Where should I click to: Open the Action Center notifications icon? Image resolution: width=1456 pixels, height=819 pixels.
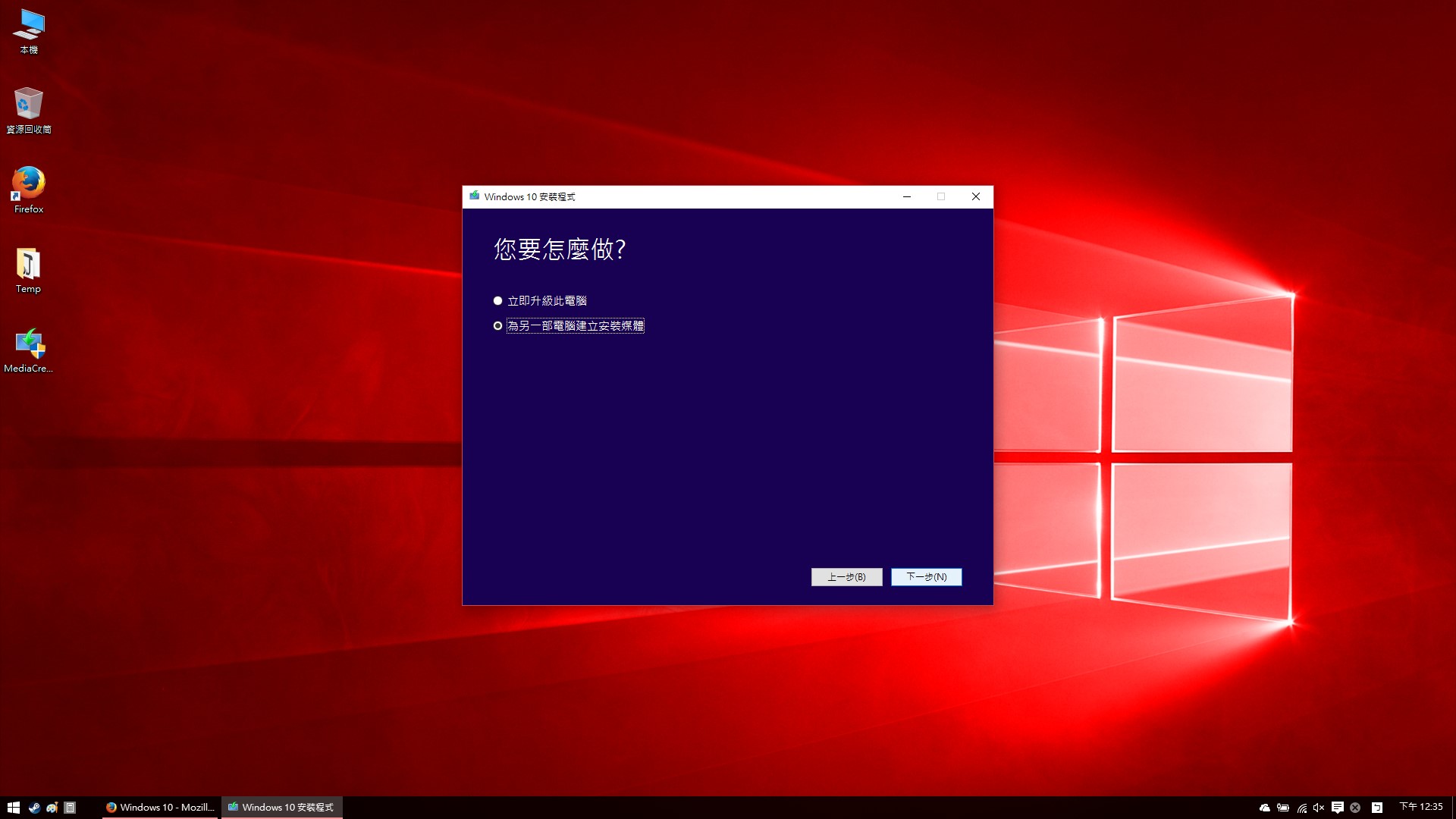point(1338,808)
